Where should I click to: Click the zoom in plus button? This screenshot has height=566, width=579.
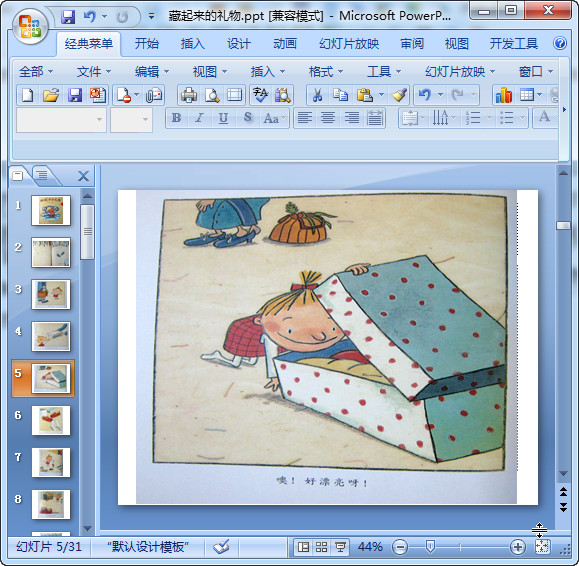pyautogui.click(x=517, y=547)
